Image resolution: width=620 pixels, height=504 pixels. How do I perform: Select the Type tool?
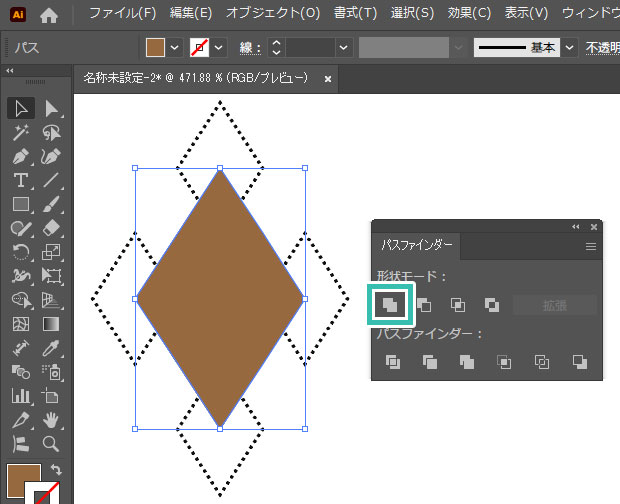(x=21, y=180)
